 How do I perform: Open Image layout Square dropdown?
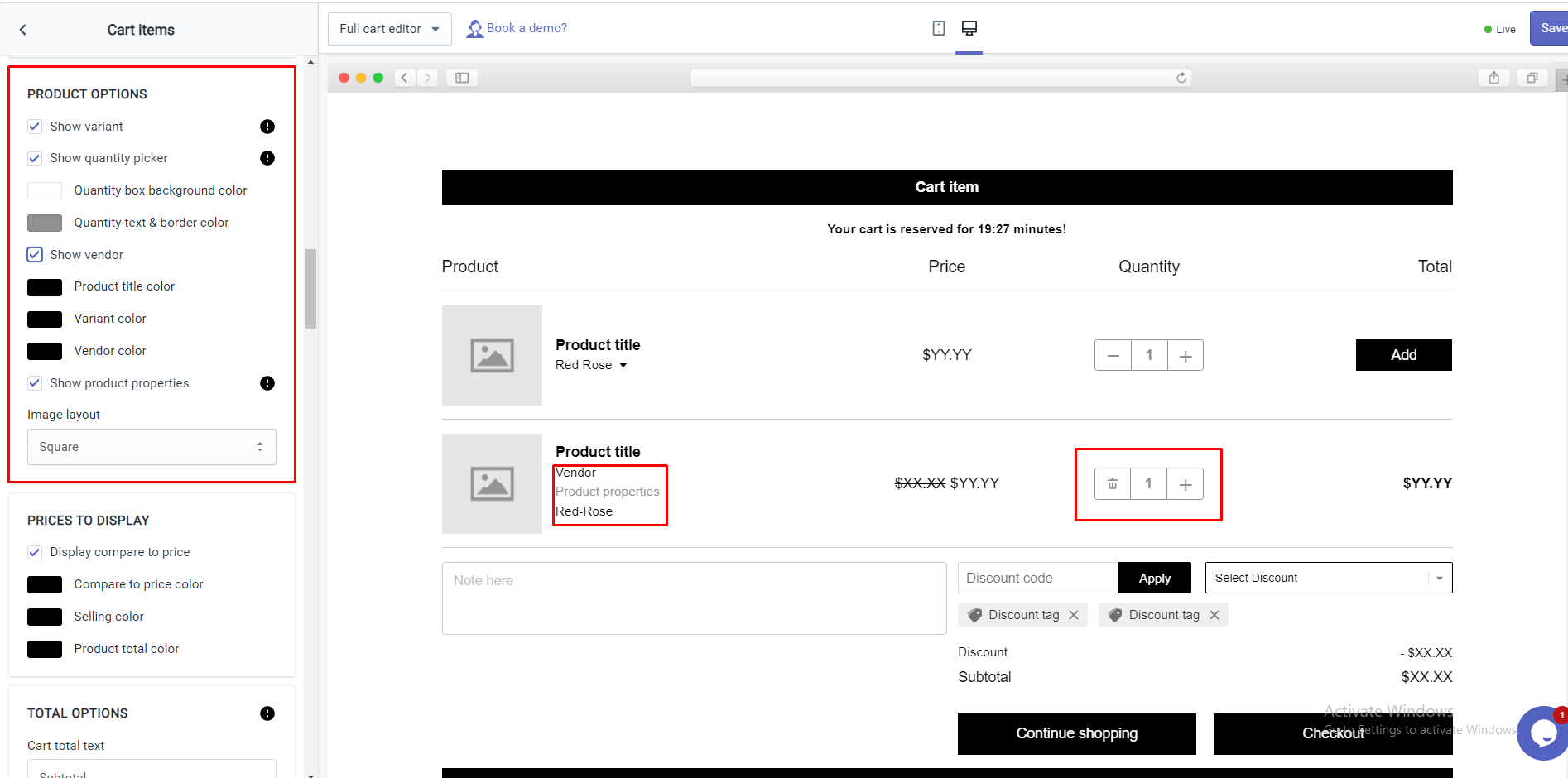coord(152,447)
